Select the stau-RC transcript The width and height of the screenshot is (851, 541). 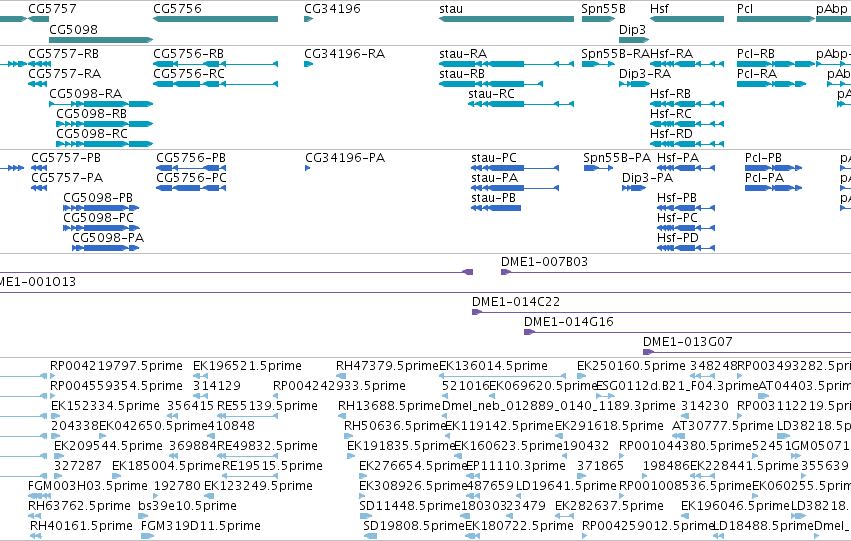[521, 104]
